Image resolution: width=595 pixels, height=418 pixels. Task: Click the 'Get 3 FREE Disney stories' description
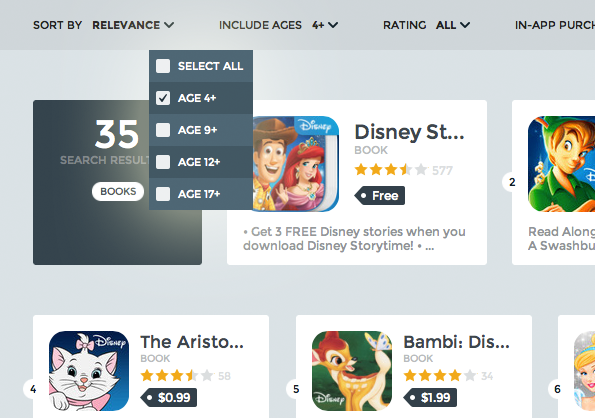pos(354,239)
